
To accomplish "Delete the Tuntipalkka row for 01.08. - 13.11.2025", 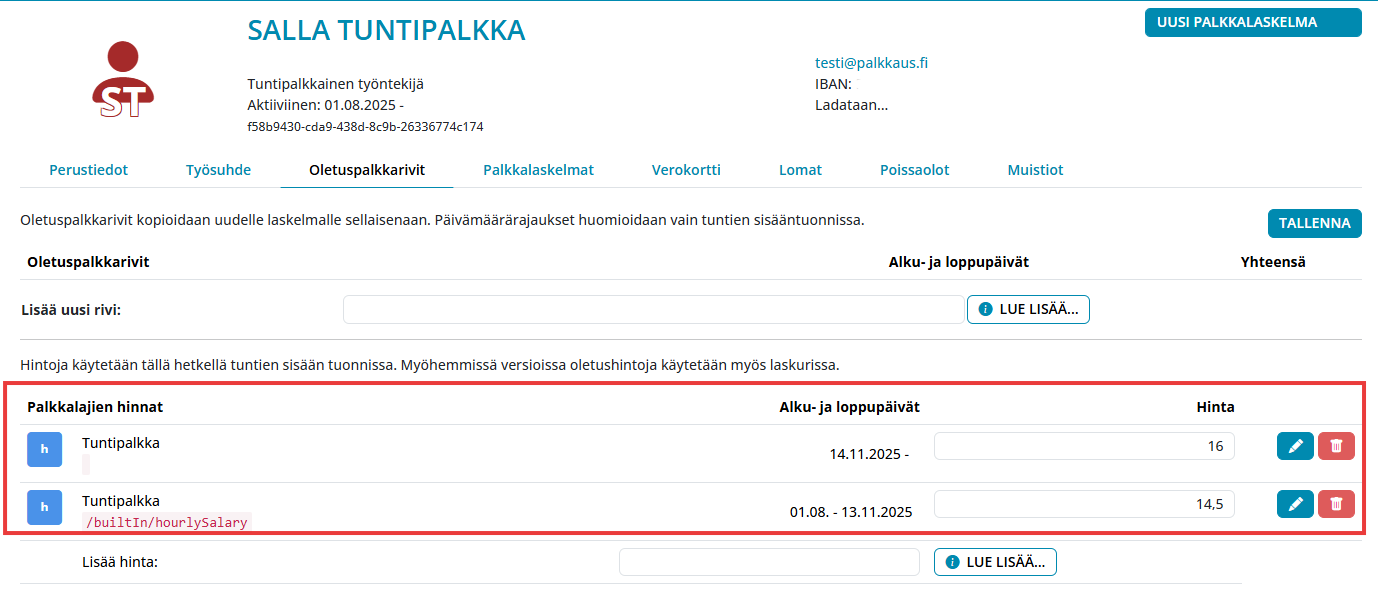I will [1336, 504].
